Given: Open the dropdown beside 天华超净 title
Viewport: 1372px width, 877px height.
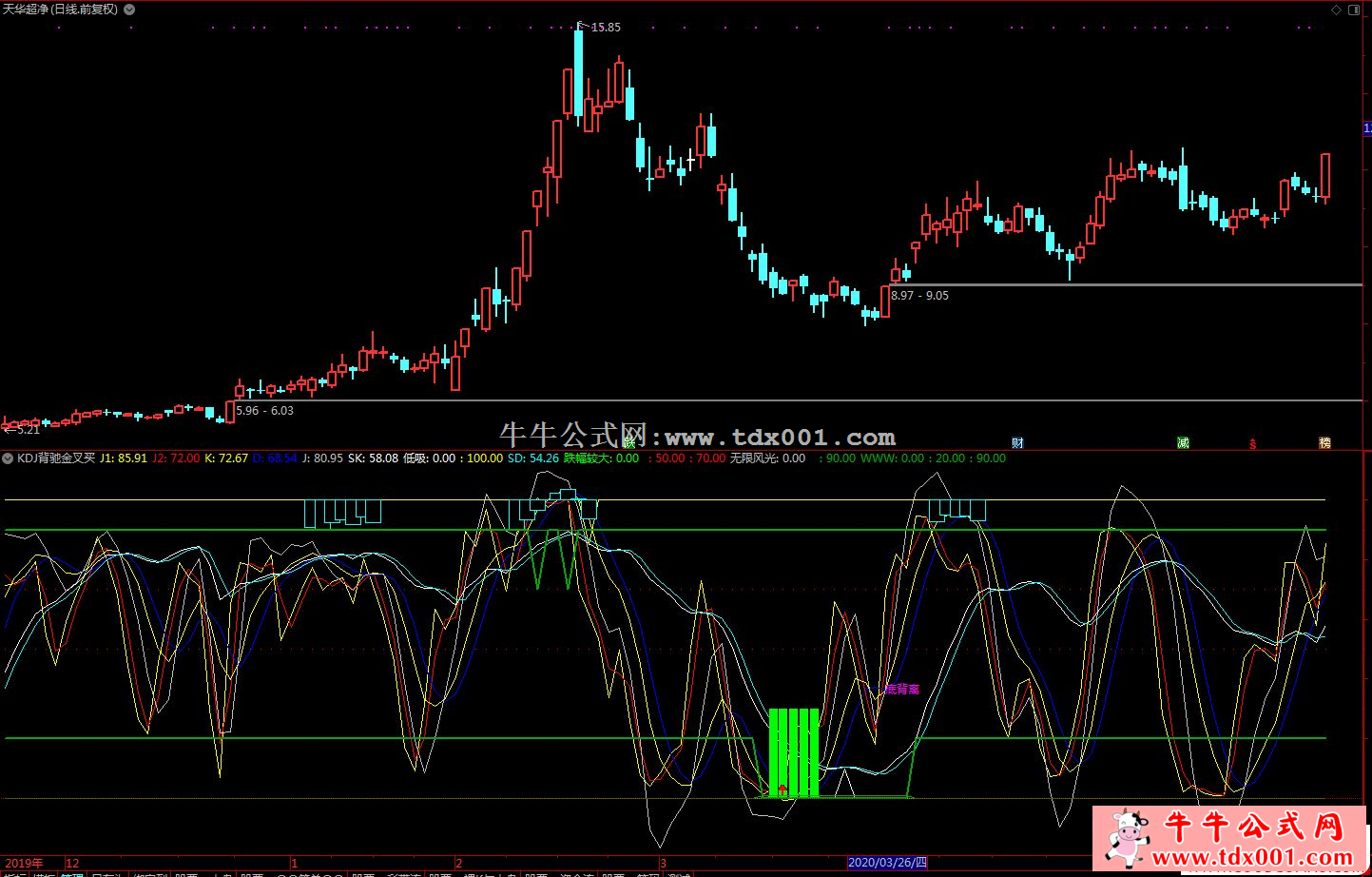Looking at the screenshot, I should [x=129, y=10].
